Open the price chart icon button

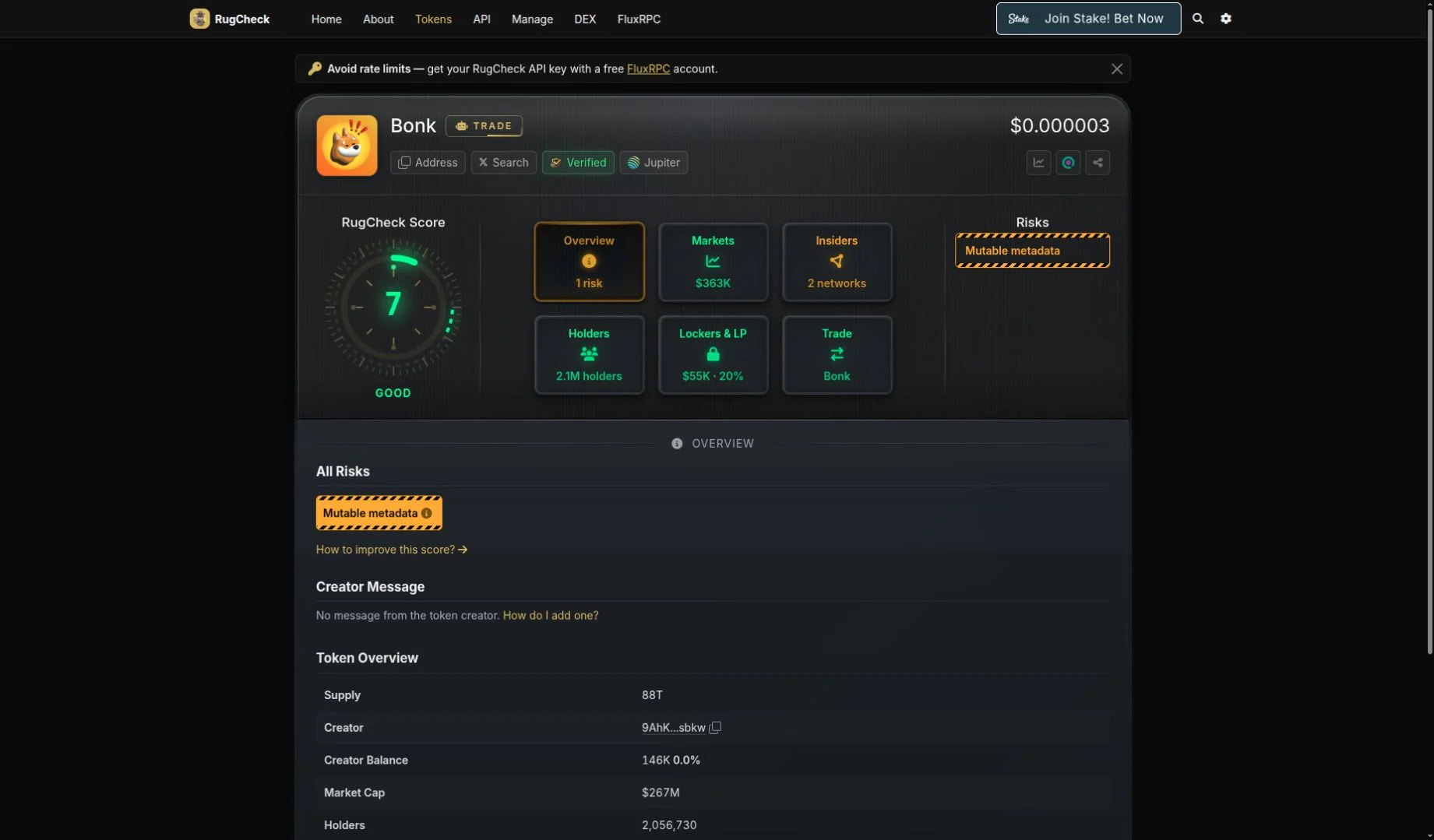(1038, 163)
